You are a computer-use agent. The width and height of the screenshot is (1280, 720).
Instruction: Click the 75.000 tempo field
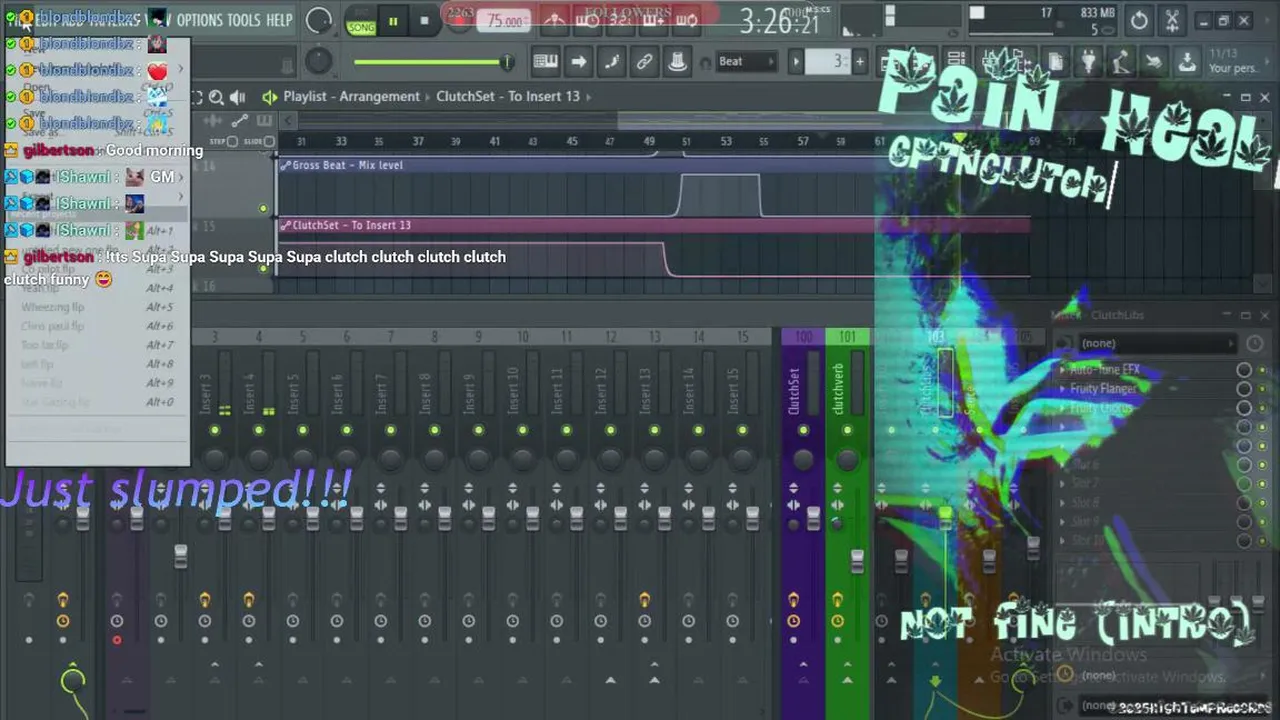[x=505, y=21]
